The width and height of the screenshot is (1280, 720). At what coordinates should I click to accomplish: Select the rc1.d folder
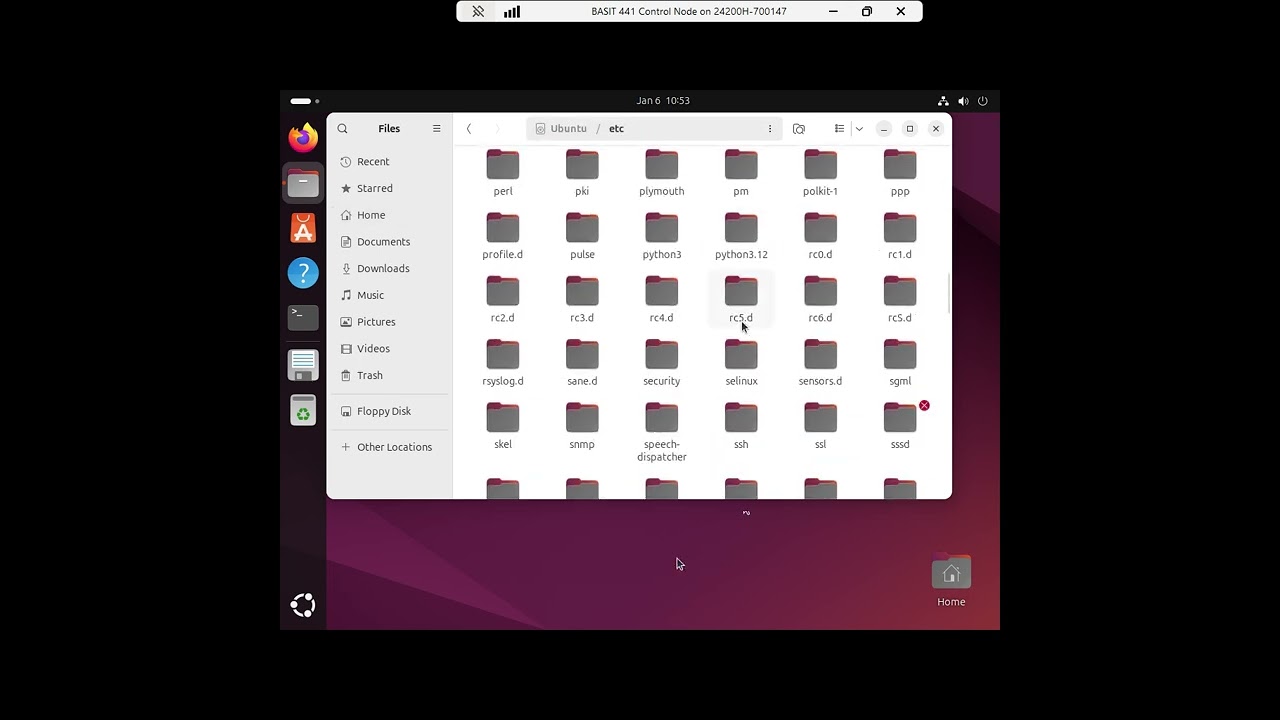coord(900,236)
